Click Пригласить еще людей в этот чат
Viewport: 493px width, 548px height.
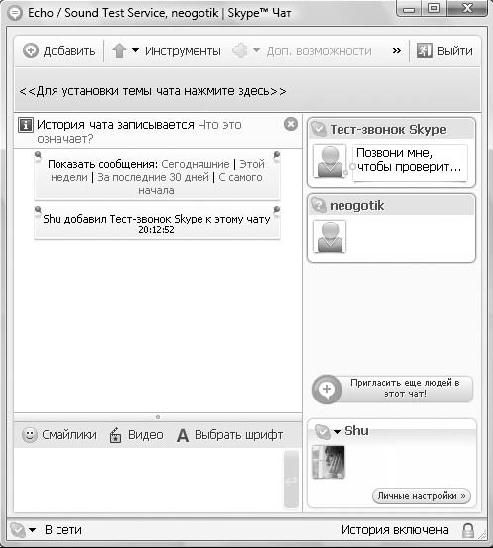point(392,389)
